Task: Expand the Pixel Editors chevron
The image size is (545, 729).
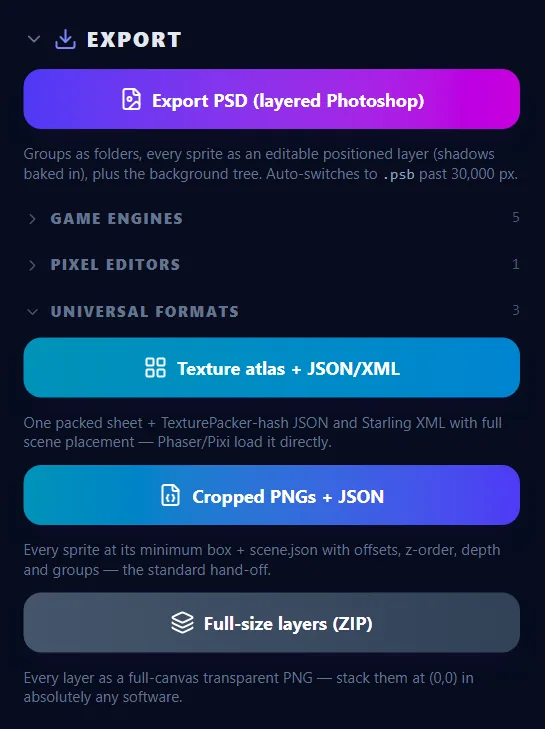Action: (x=32, y=265)
